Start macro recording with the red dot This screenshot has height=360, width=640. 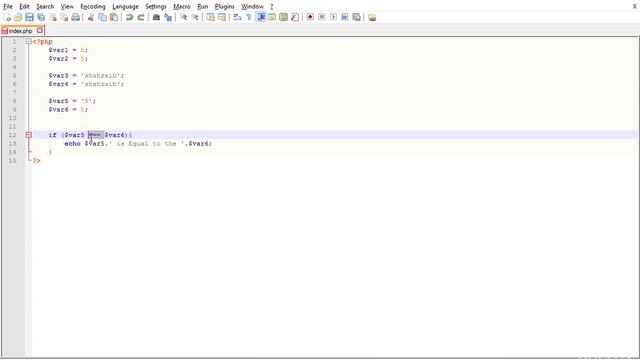tap(310, 17)
